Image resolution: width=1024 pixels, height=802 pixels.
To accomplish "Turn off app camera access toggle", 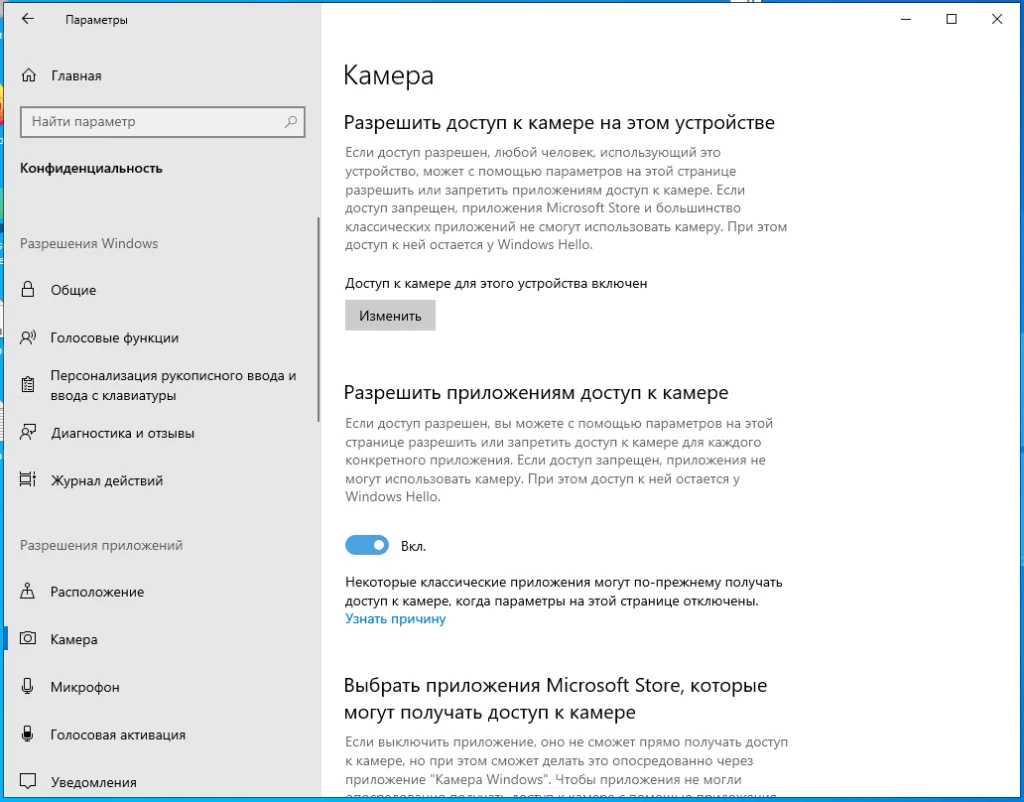I will [367, 545].
